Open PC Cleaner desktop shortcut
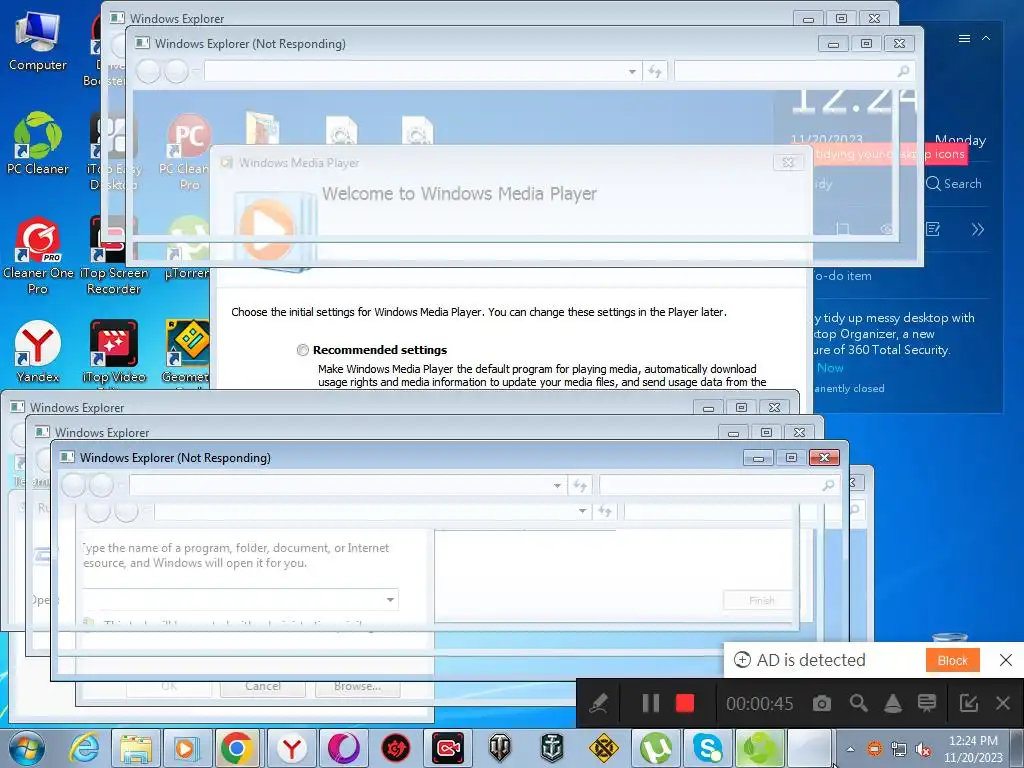This screenshot has height=768, width=1024. coord(37,143)
